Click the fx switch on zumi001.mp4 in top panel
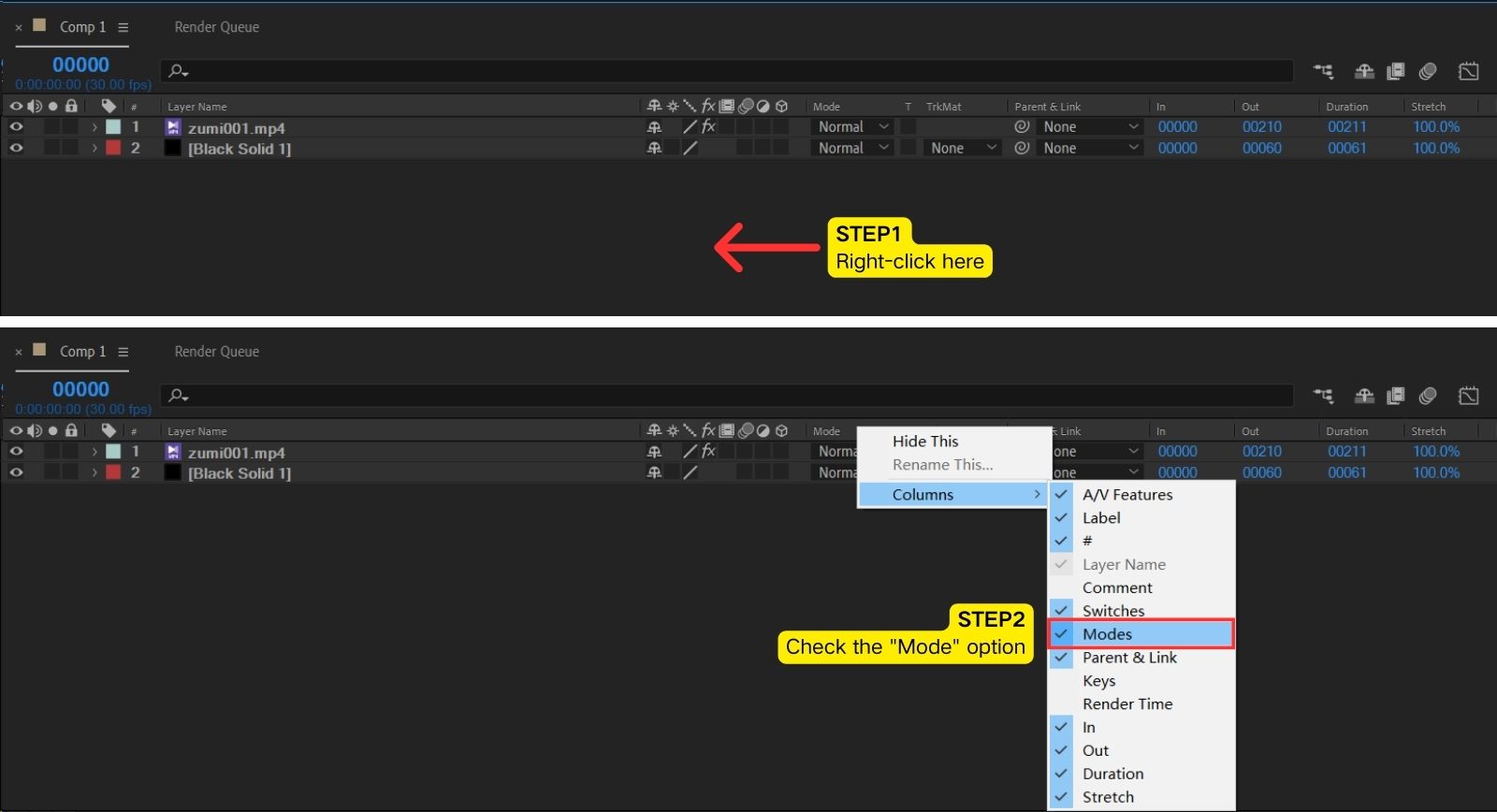This screenshot has height=812, width=1497. [708, 126]
